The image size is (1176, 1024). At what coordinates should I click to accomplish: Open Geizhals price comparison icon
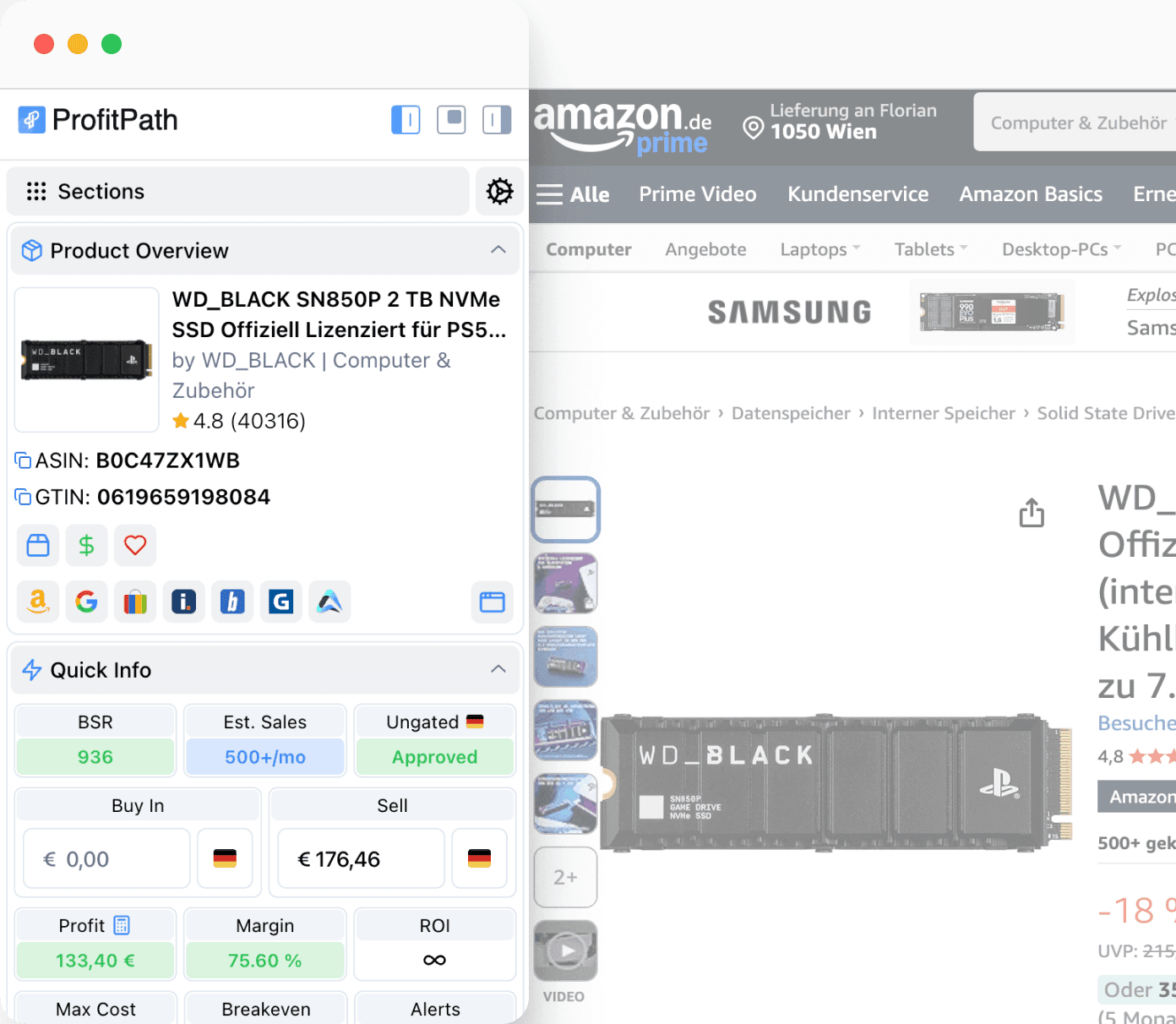[x=281, y=602]
